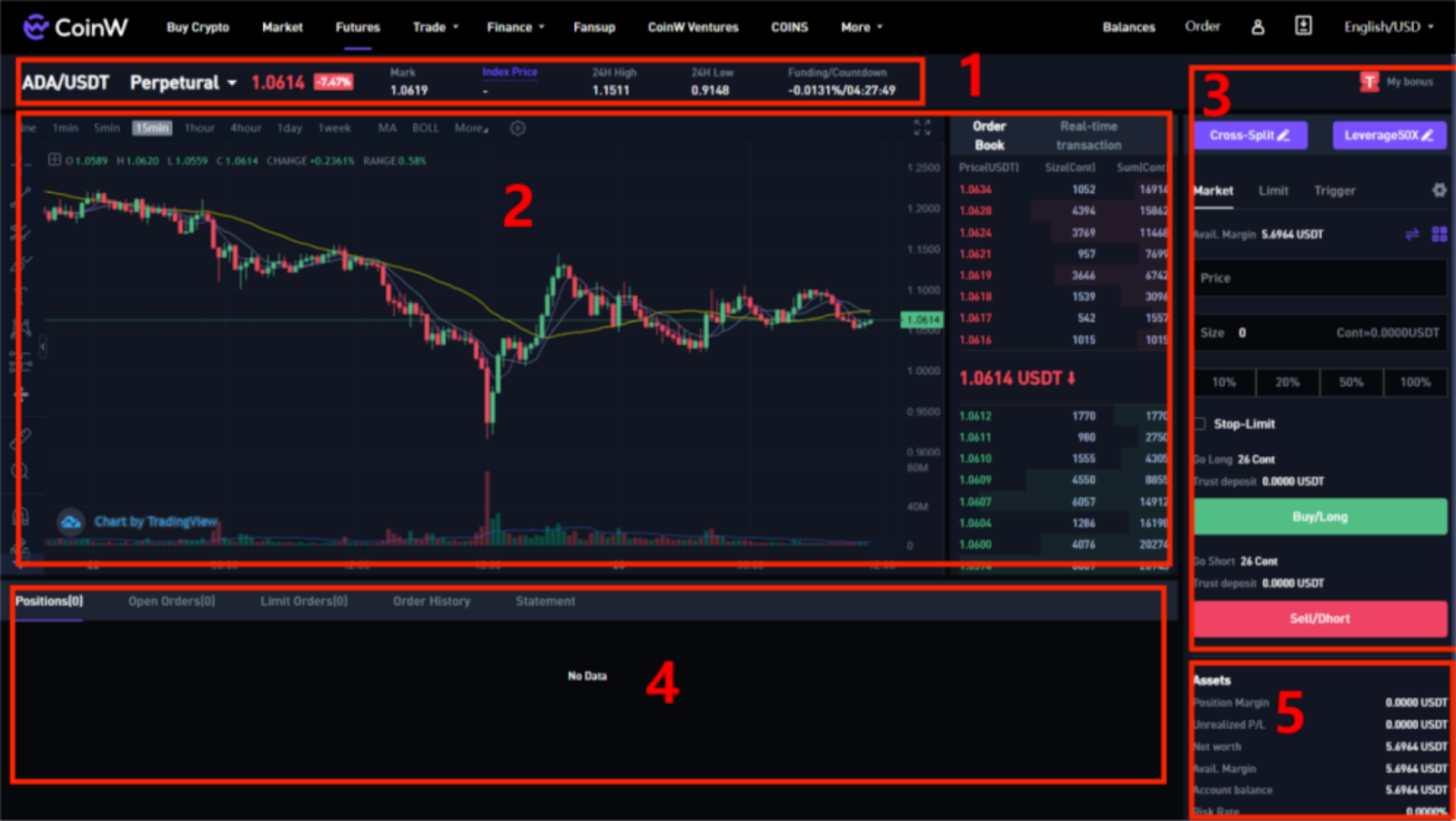Click the transfer arrows icon beside Avail. Margin
The image size is (1456, 821).
tap(1411, 234)
